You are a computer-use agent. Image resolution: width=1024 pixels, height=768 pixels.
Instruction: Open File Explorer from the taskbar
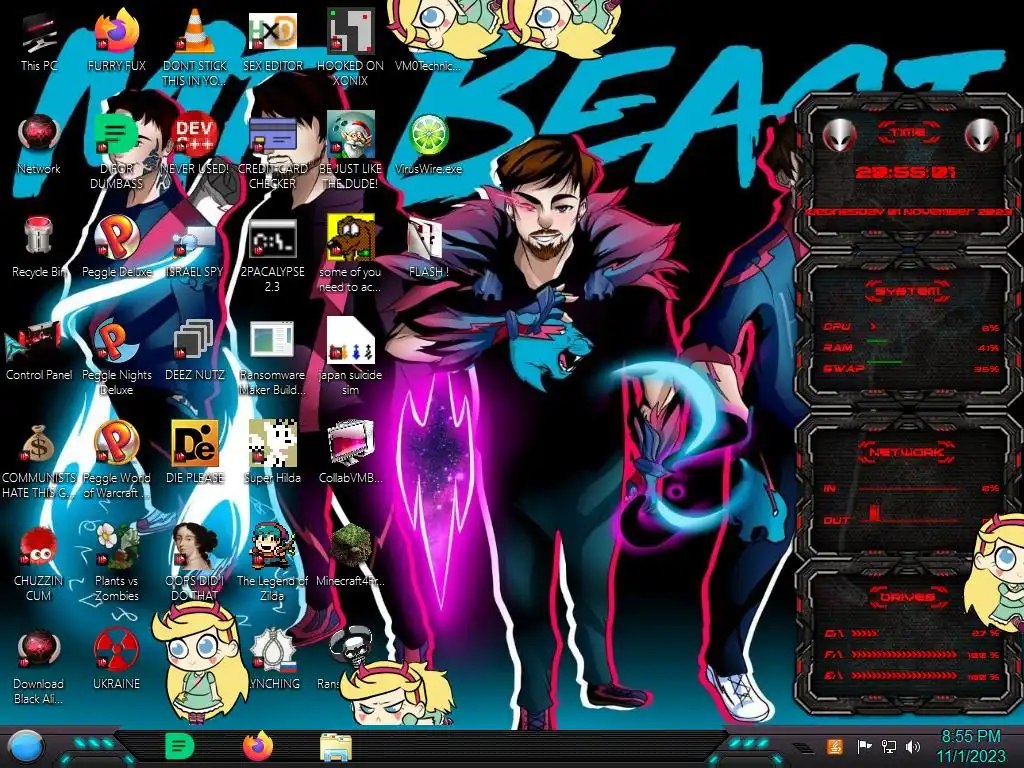[336, 748]
